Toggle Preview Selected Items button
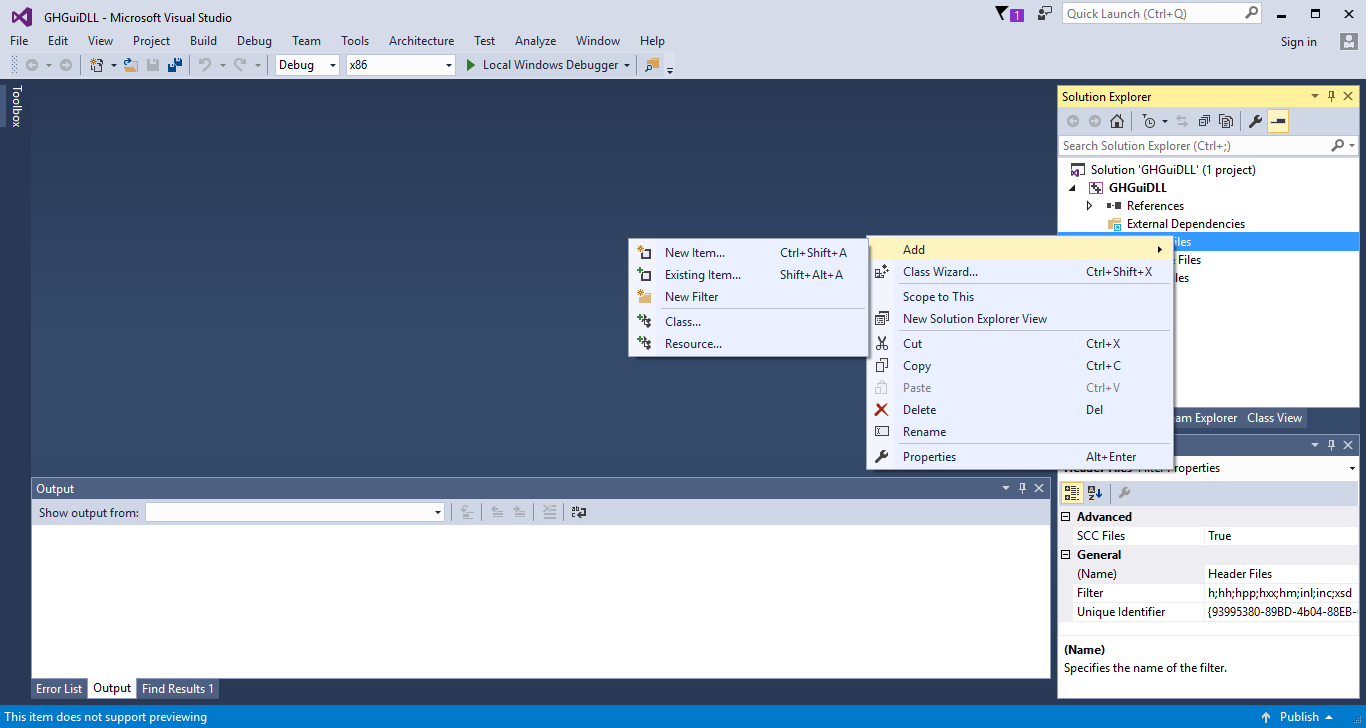The image size is (1366, 728). click(x=1278, y=121)
